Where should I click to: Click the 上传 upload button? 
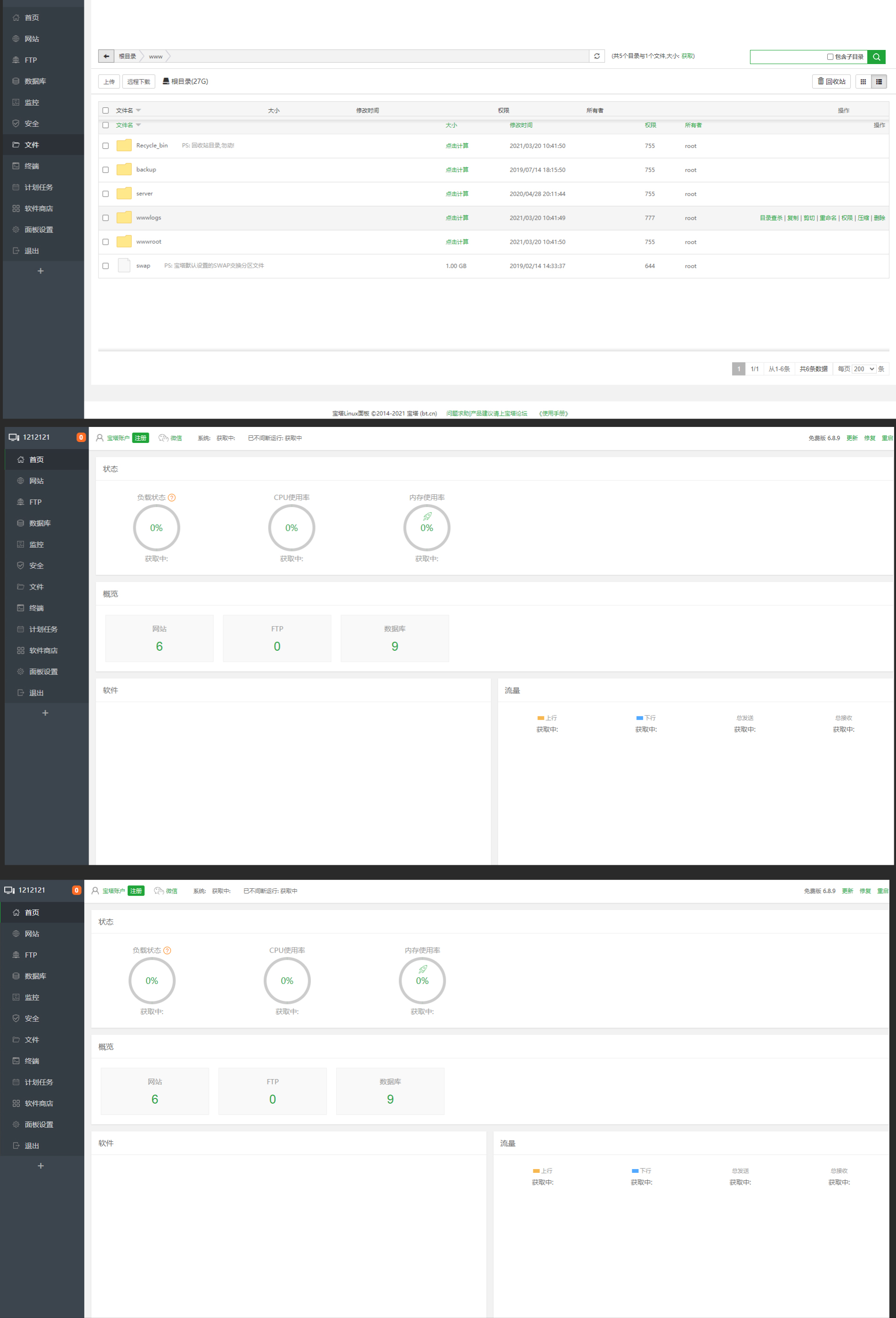tap(109, 82)
